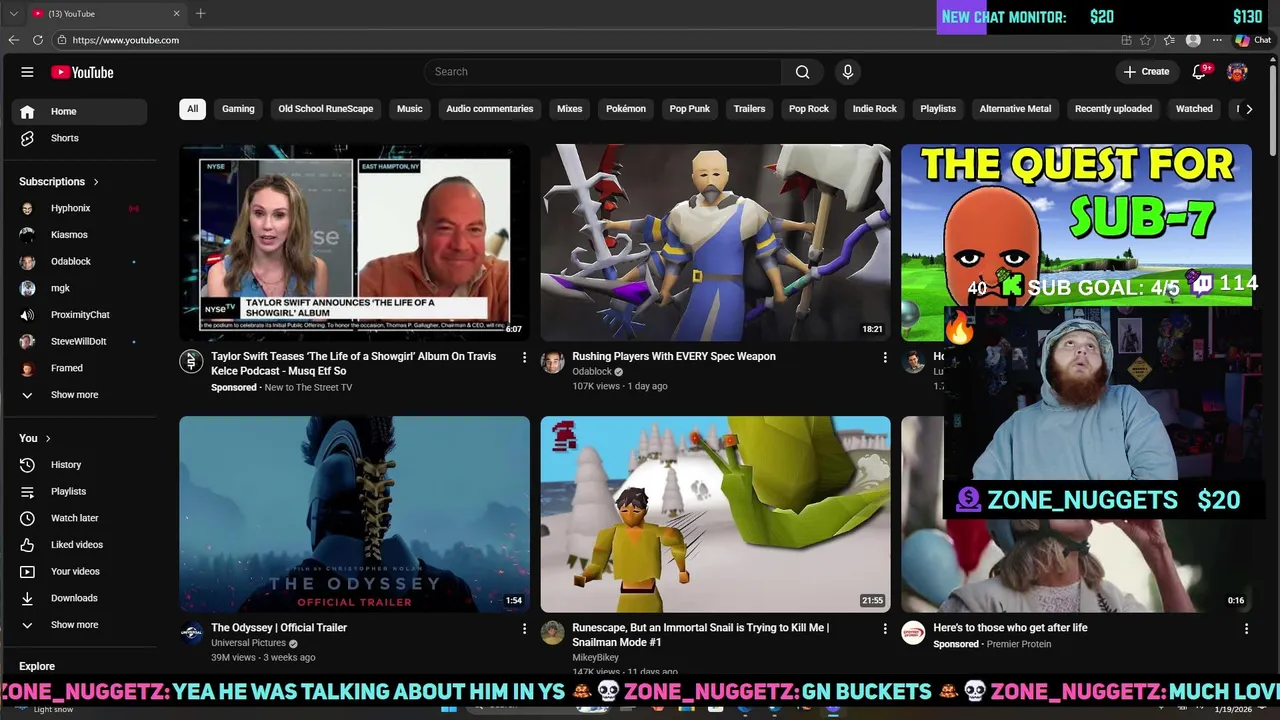Select the Playlists filter chip
The image size is (1280, 720).
(938, 109)
